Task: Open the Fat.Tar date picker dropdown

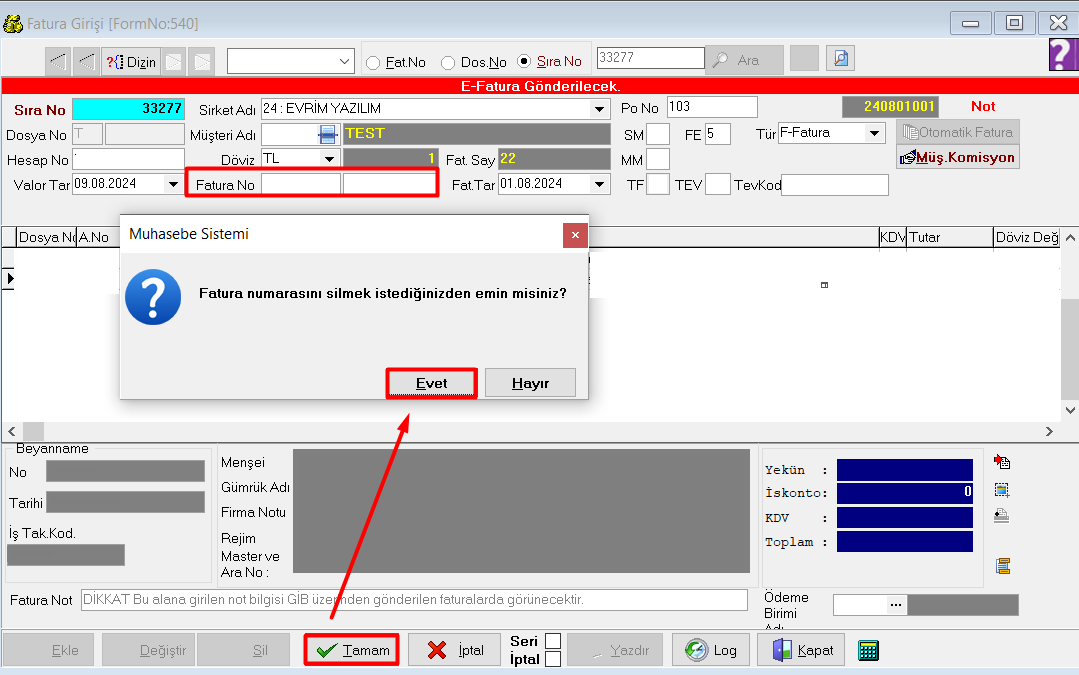Action: [x=600, y=184]
